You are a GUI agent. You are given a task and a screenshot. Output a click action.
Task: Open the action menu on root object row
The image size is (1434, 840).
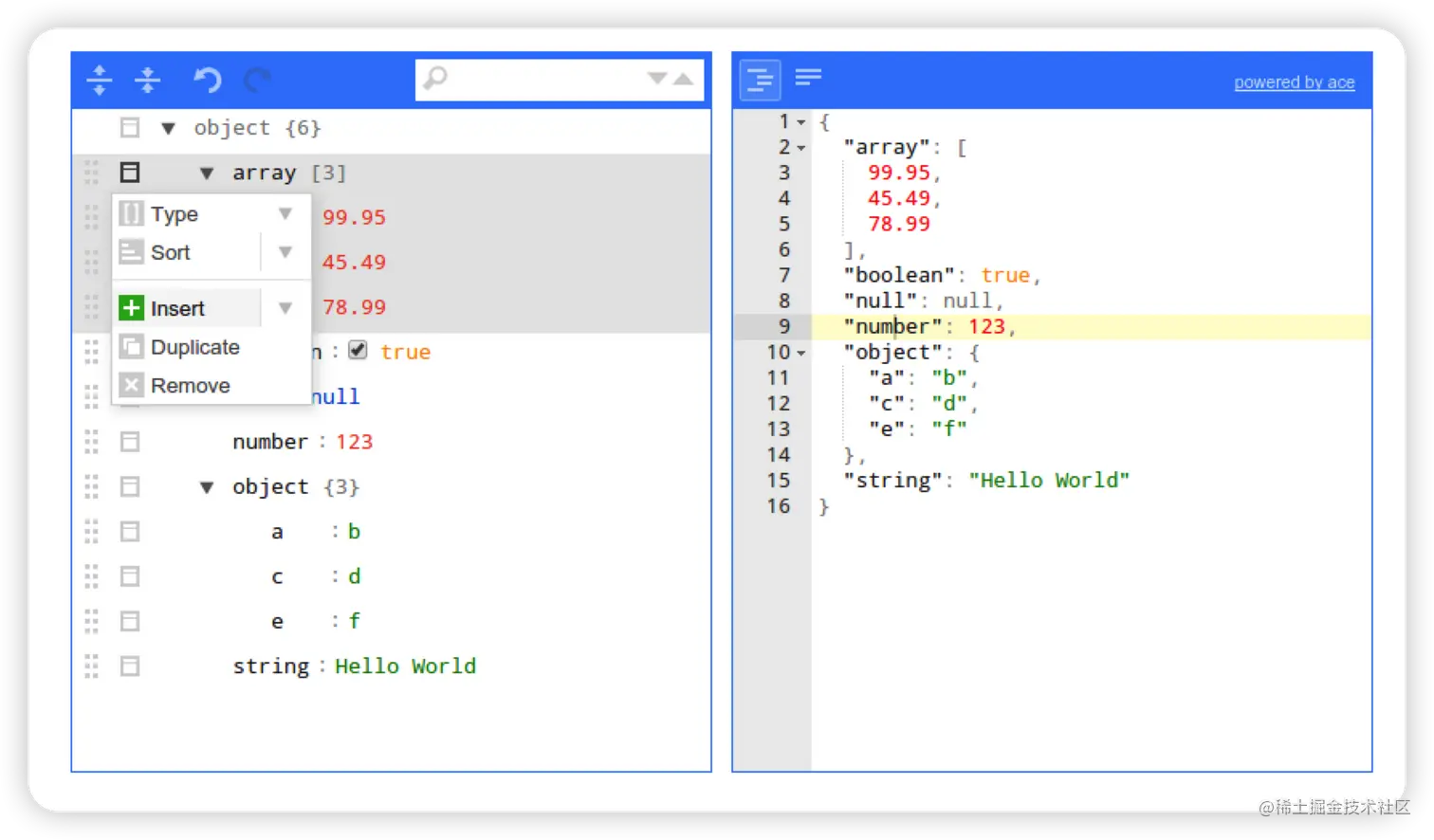coord(130,127)
